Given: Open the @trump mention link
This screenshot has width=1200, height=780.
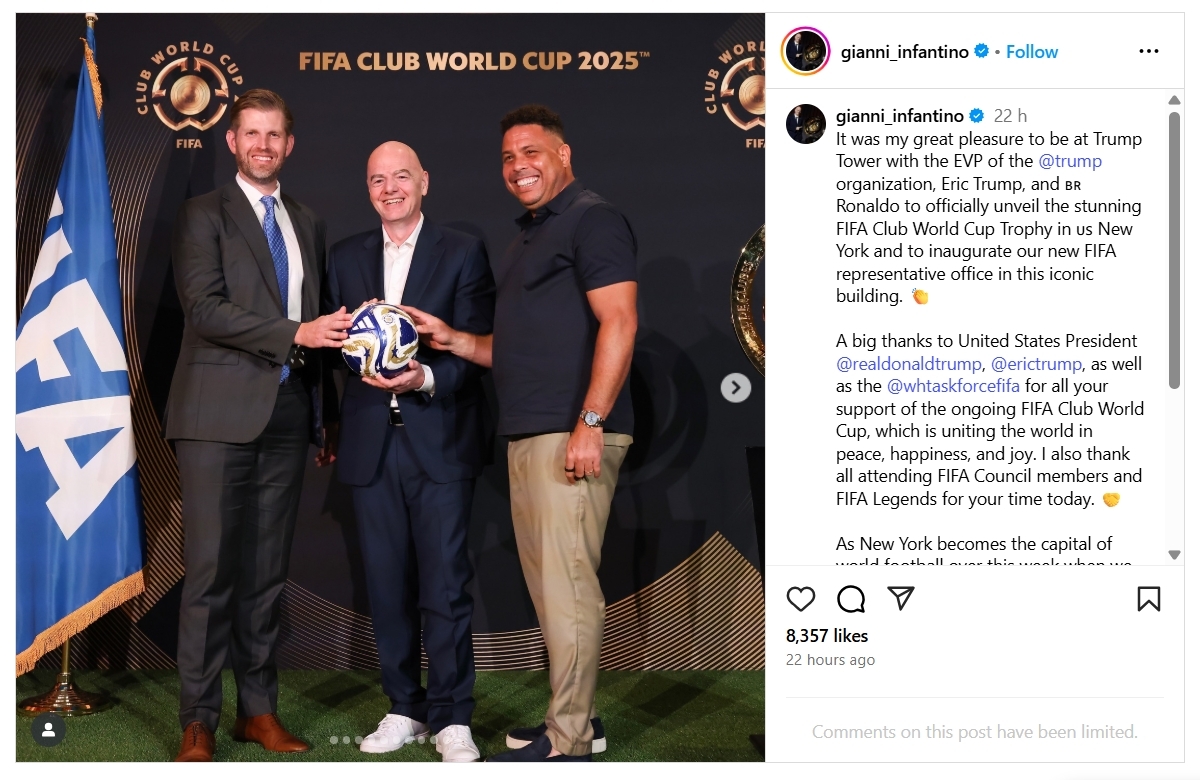Looking at the screenshot, I should [x=1070, y=161].
